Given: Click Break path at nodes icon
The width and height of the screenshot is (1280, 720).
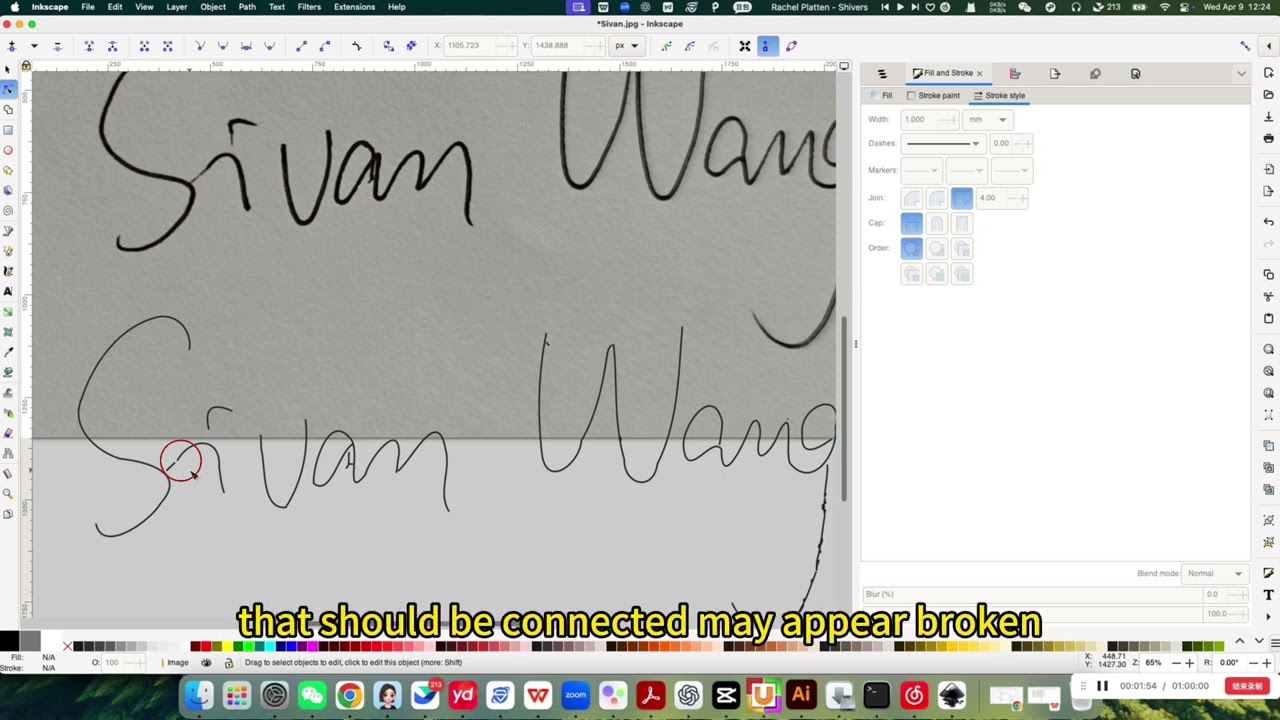Looking at the screenshot, I should click(x=112, y=46).
